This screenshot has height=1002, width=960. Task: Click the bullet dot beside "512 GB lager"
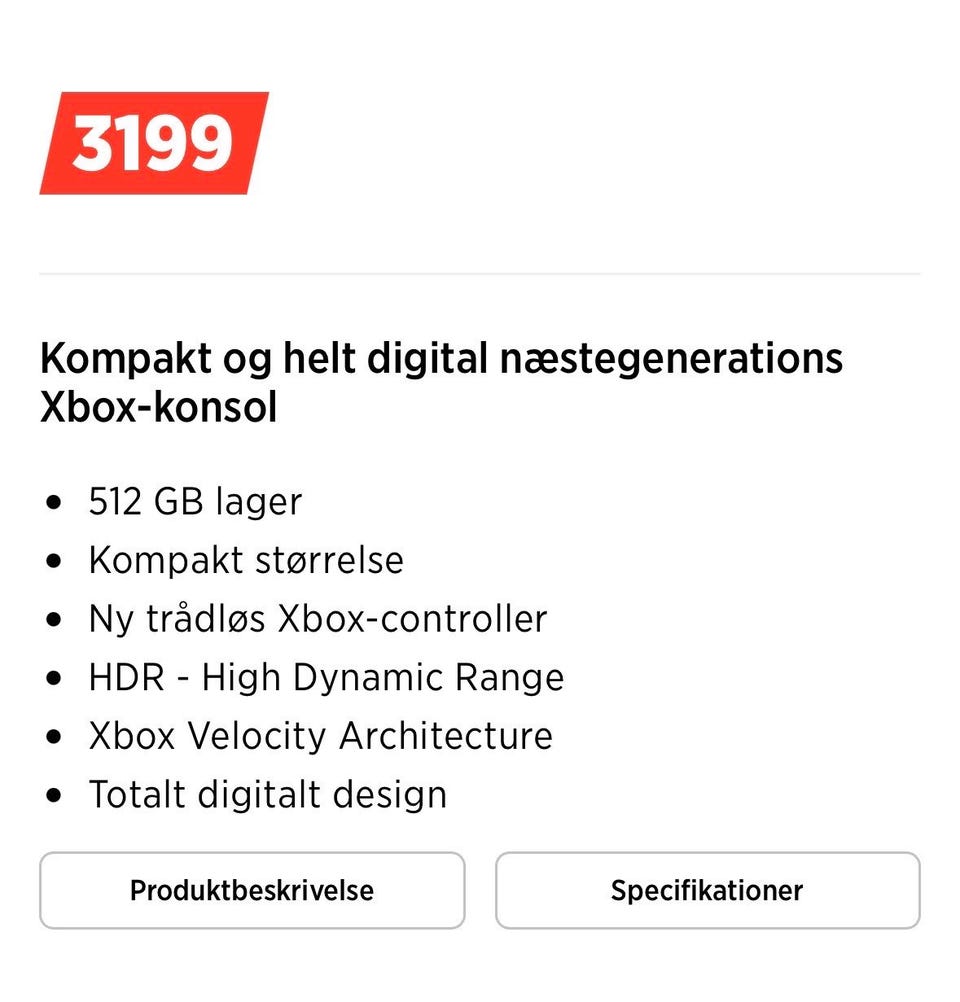click(54, 503)
